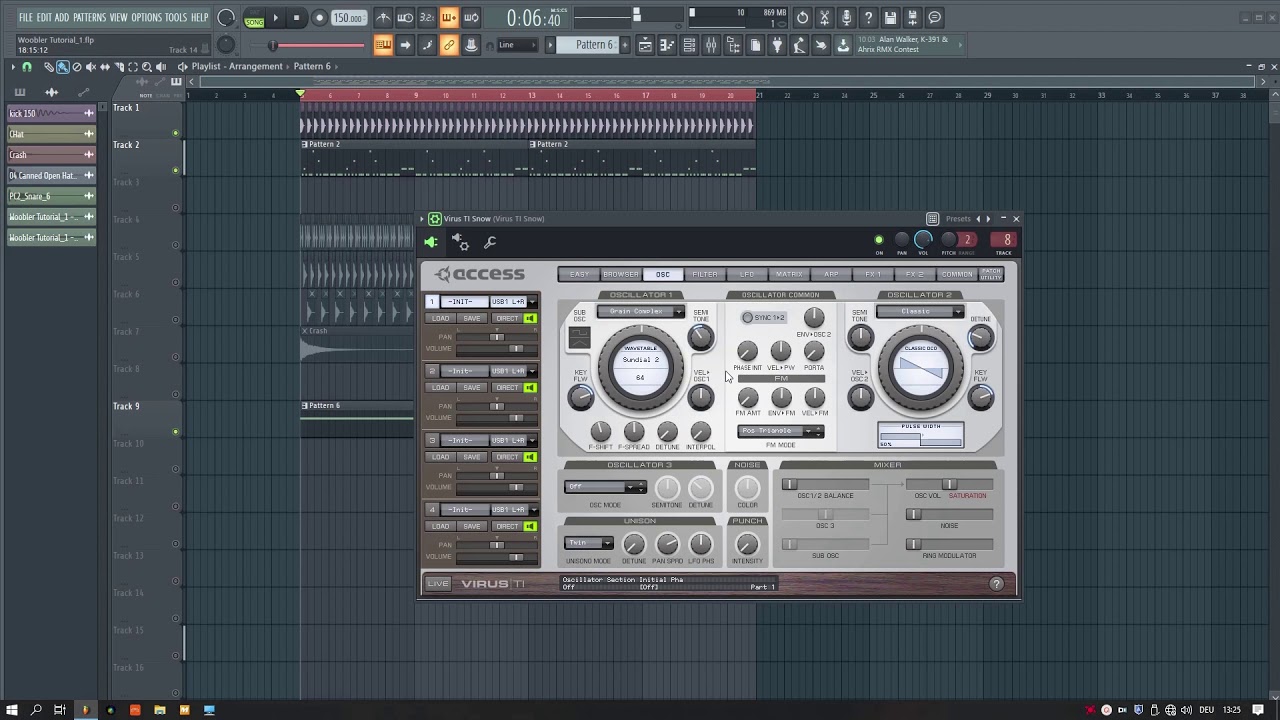
Task: Switch to the ARP tab
Action: 831,274
